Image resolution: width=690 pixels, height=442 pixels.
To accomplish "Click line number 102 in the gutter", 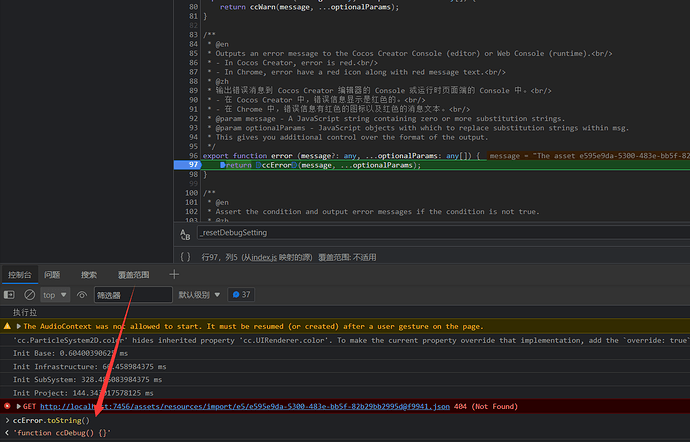I will point(191,211).
